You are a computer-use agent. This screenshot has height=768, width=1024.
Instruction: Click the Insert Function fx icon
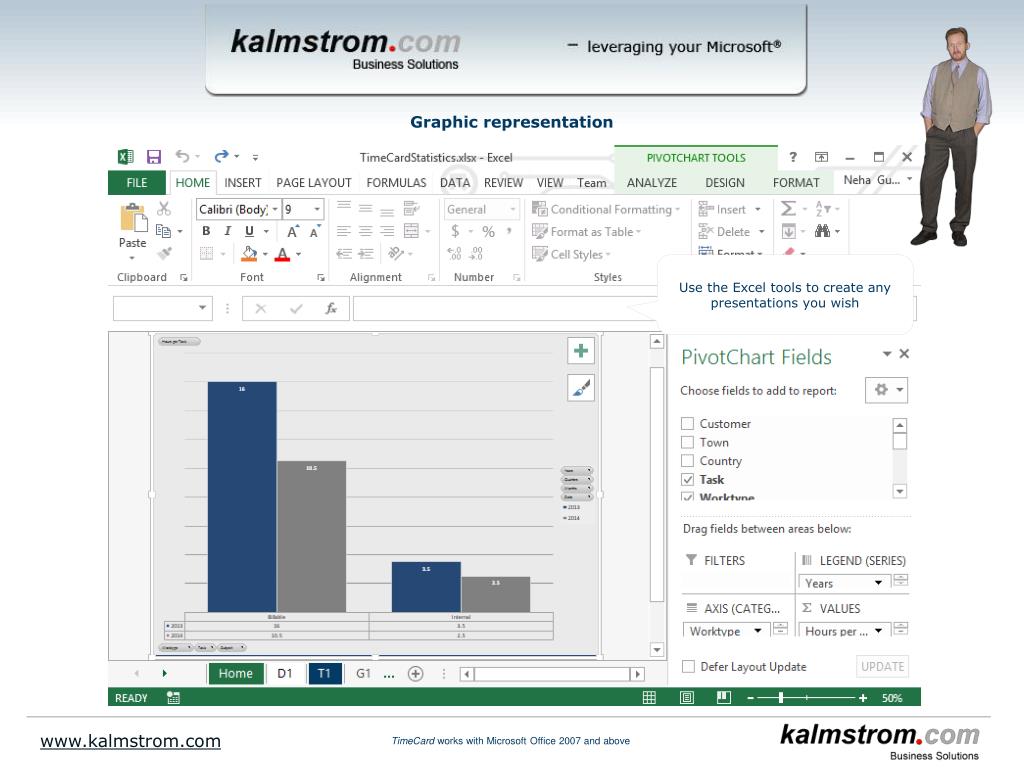coord(331,308)
